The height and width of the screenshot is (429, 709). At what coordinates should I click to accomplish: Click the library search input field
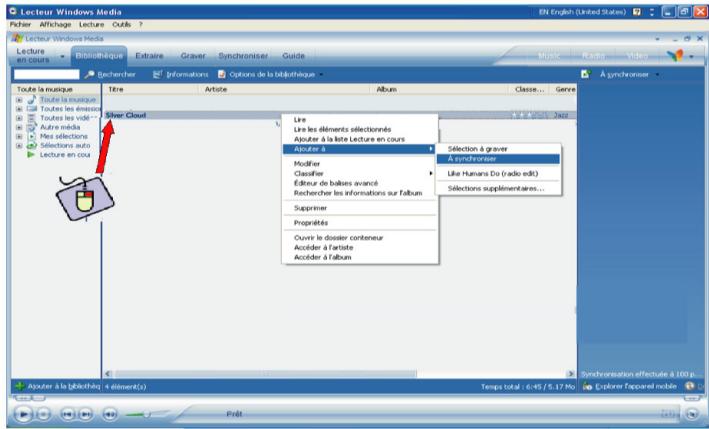click(x=42, y=75)
